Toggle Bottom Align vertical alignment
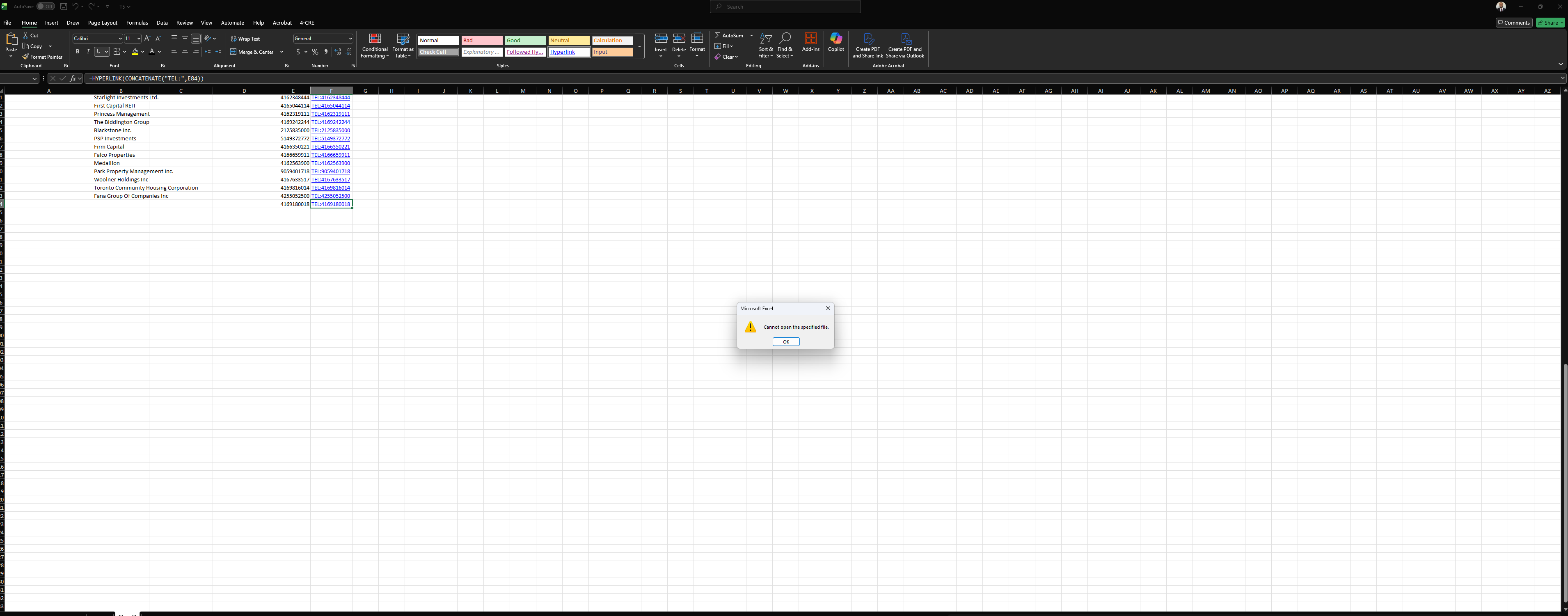The height and width of the screenshot is (616, 1568). (x=195, y=38)
